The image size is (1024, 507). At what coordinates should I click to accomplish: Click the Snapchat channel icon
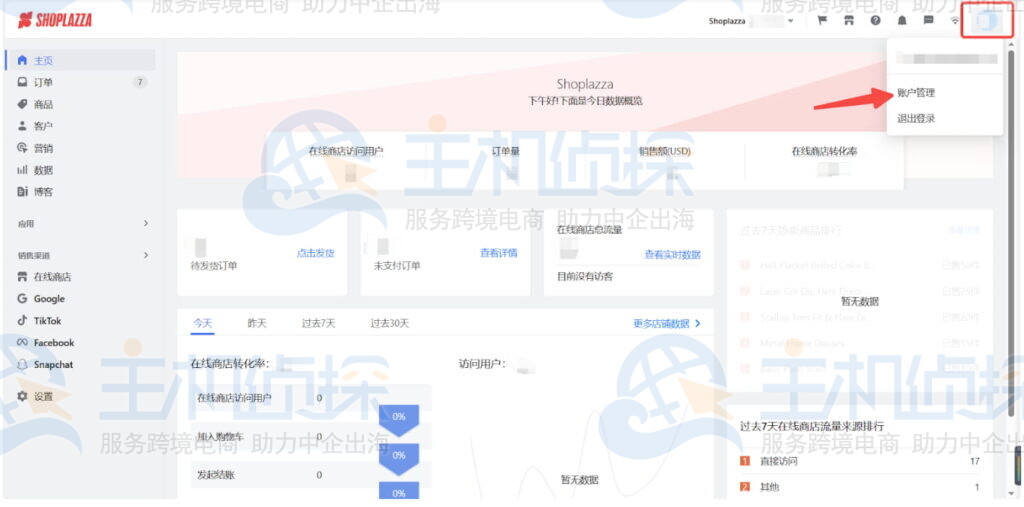pyautogui.click(x=22, y=365)
